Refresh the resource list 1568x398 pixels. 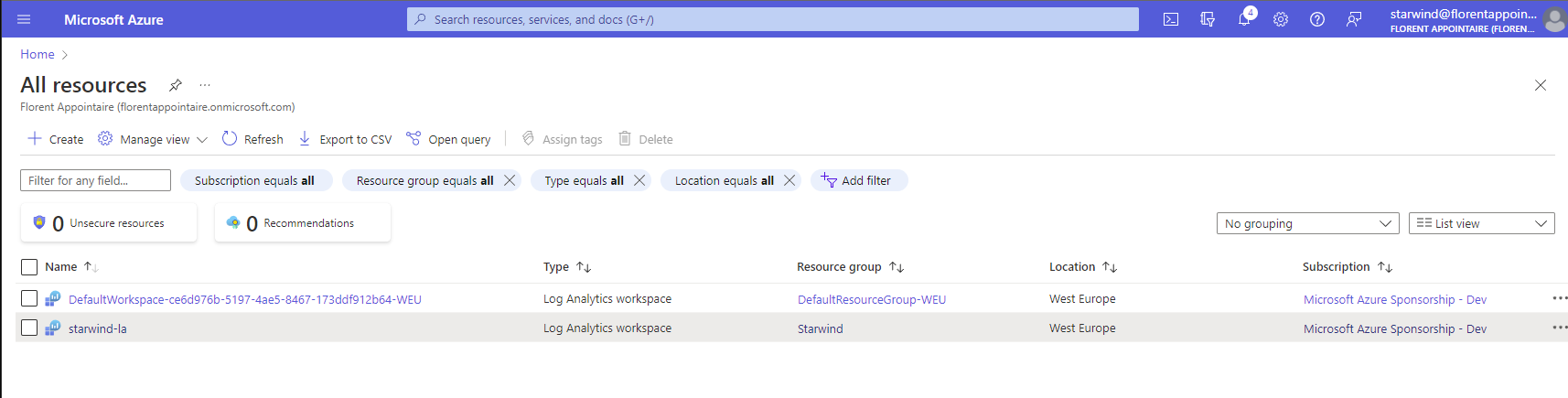point(252,139)
